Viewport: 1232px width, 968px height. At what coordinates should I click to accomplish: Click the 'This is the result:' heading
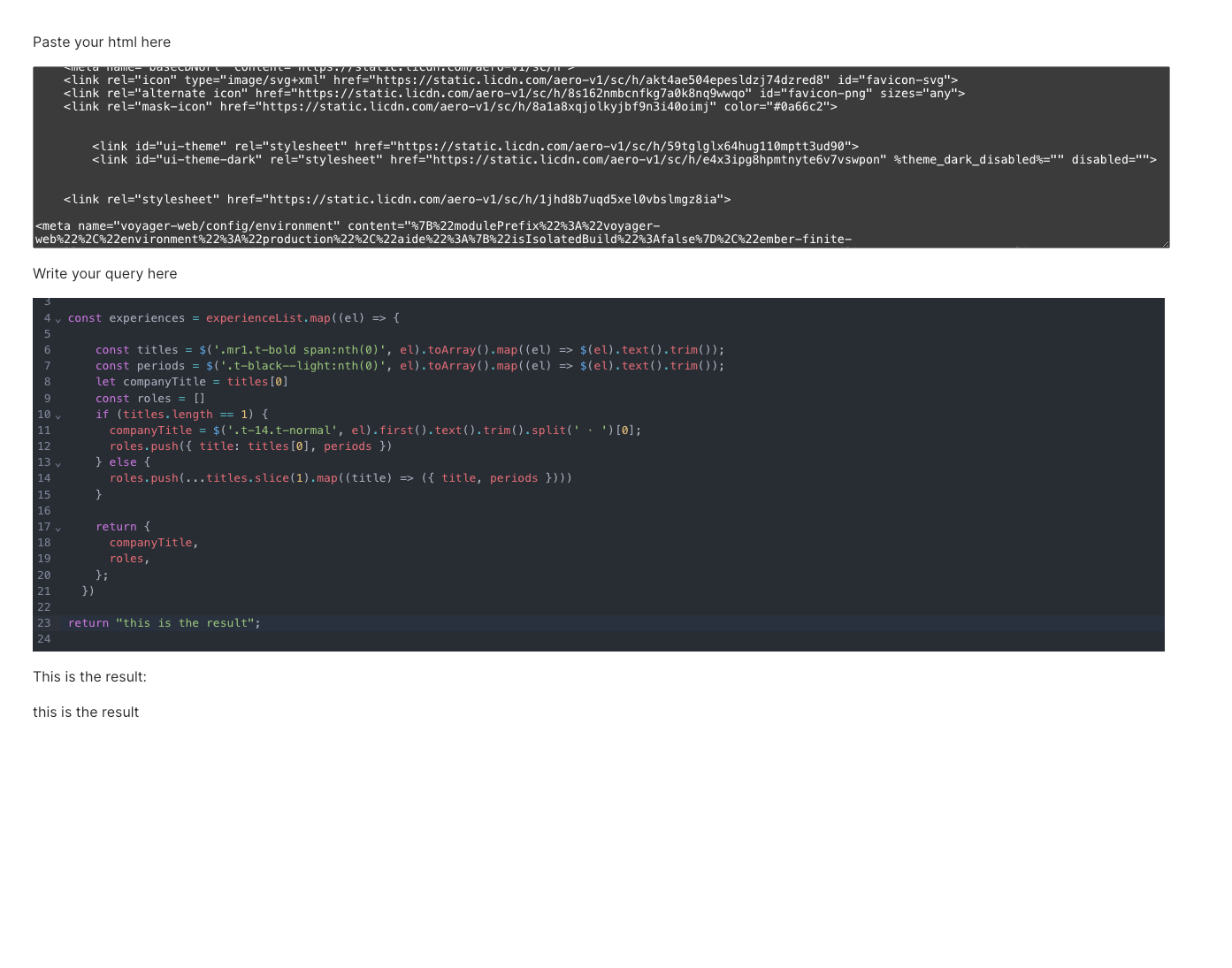click(x=89, y=677)
